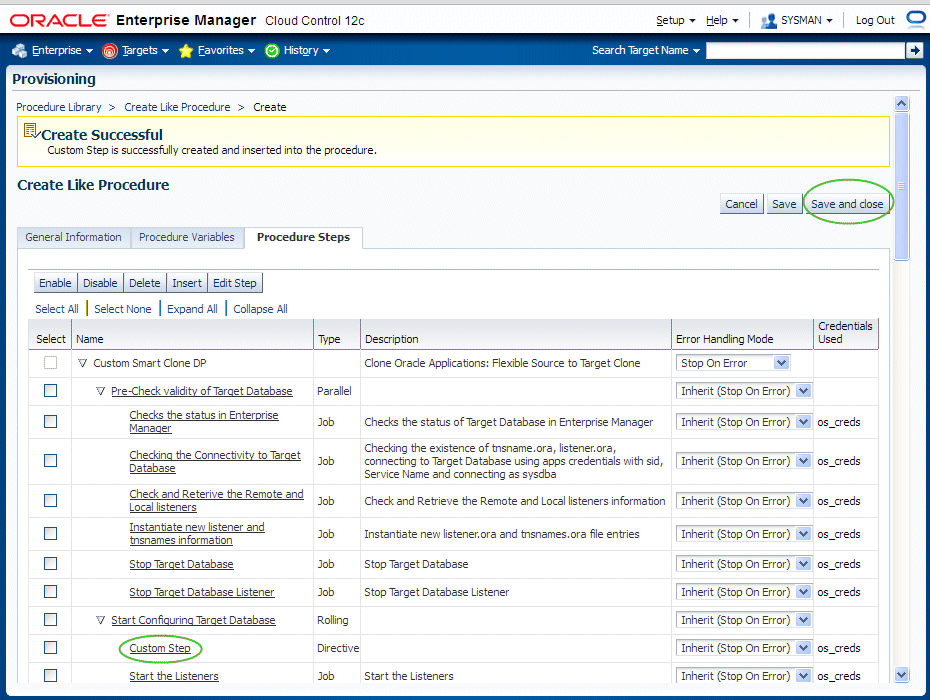The image size is (930, 700).
Task: Click the search go arrow button
Action: tap(914, 50)
